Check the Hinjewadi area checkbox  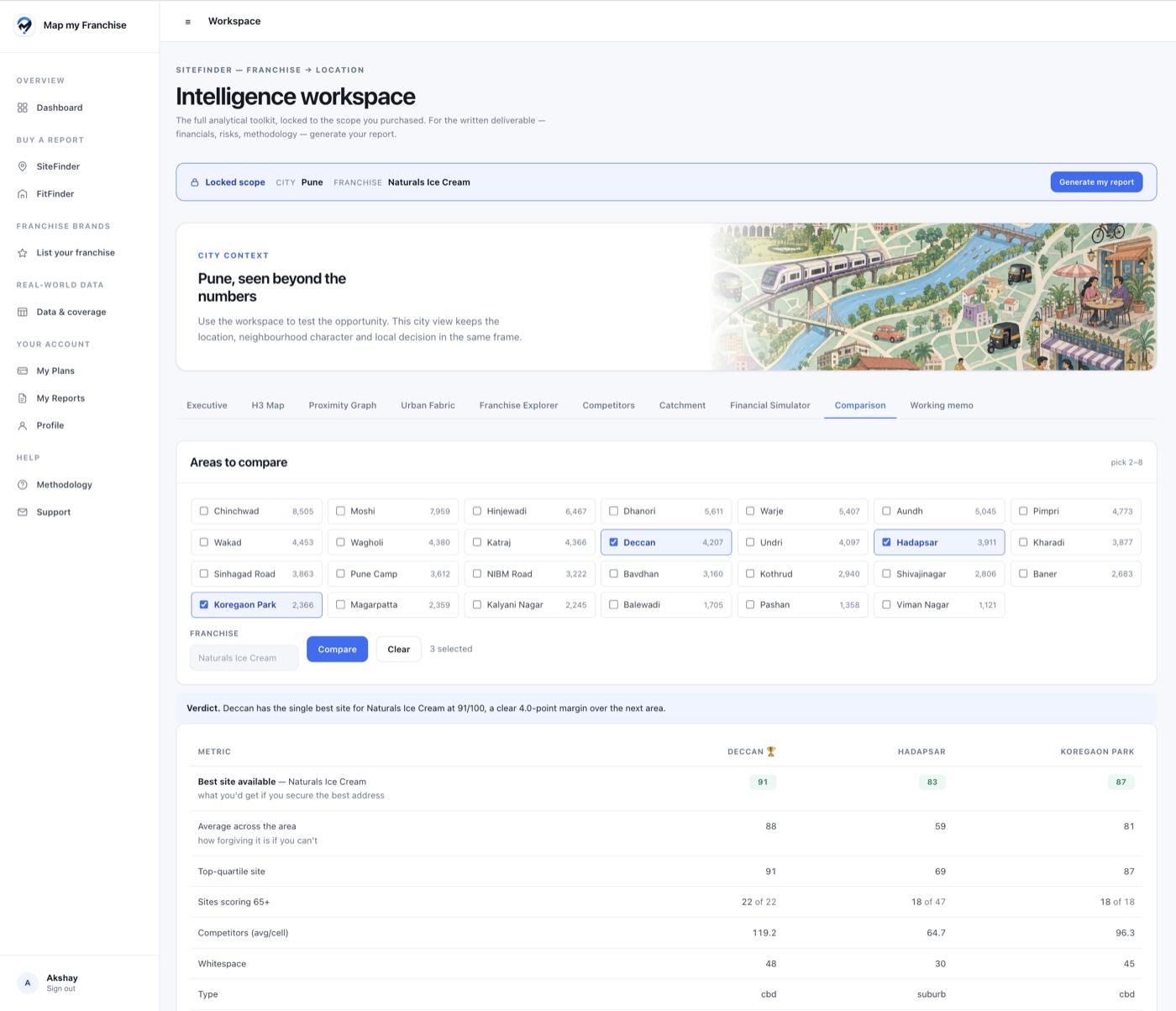pos(477,511)
